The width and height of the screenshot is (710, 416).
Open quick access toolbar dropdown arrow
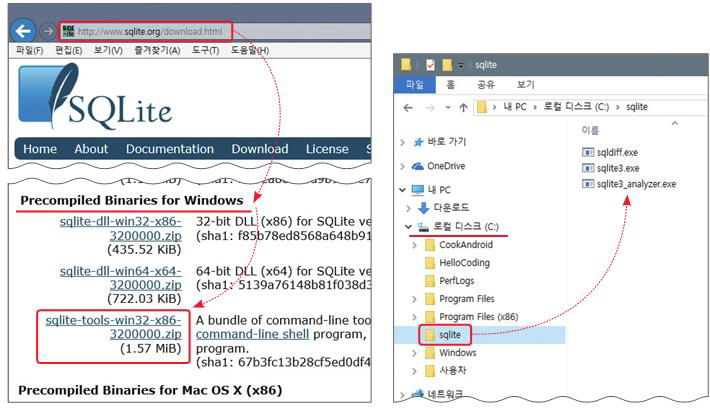(461, 66)
